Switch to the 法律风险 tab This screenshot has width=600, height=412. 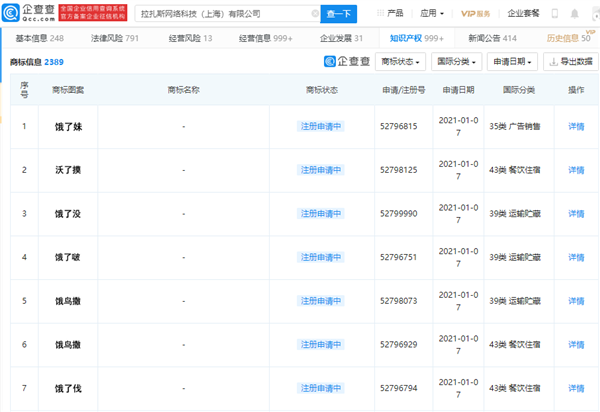114,38
